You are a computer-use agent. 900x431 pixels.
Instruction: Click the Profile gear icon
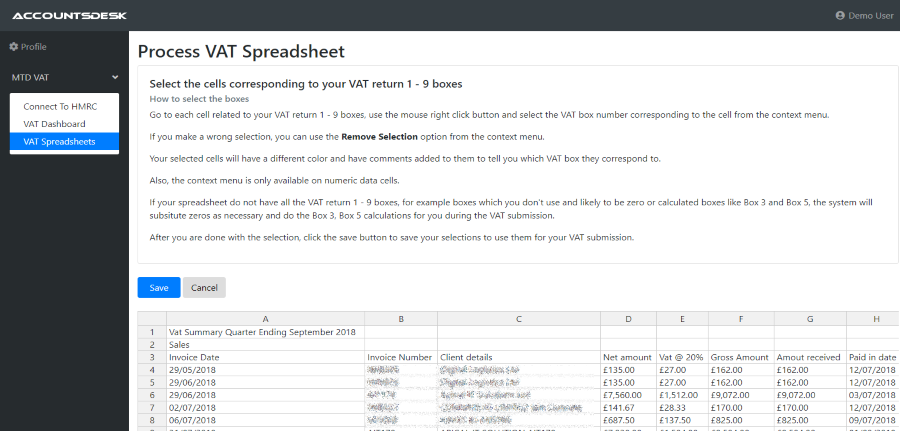pyautogui.click(x=14, y=47)
